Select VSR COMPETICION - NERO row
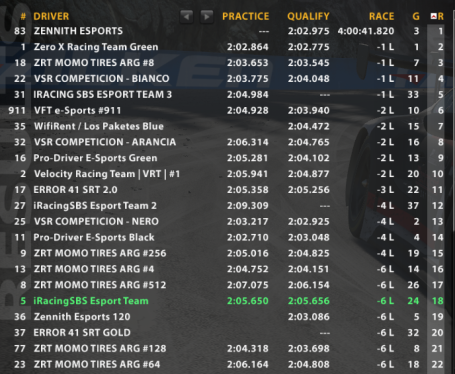This screenshot has width=455, height=374. [x=227, y=222]
